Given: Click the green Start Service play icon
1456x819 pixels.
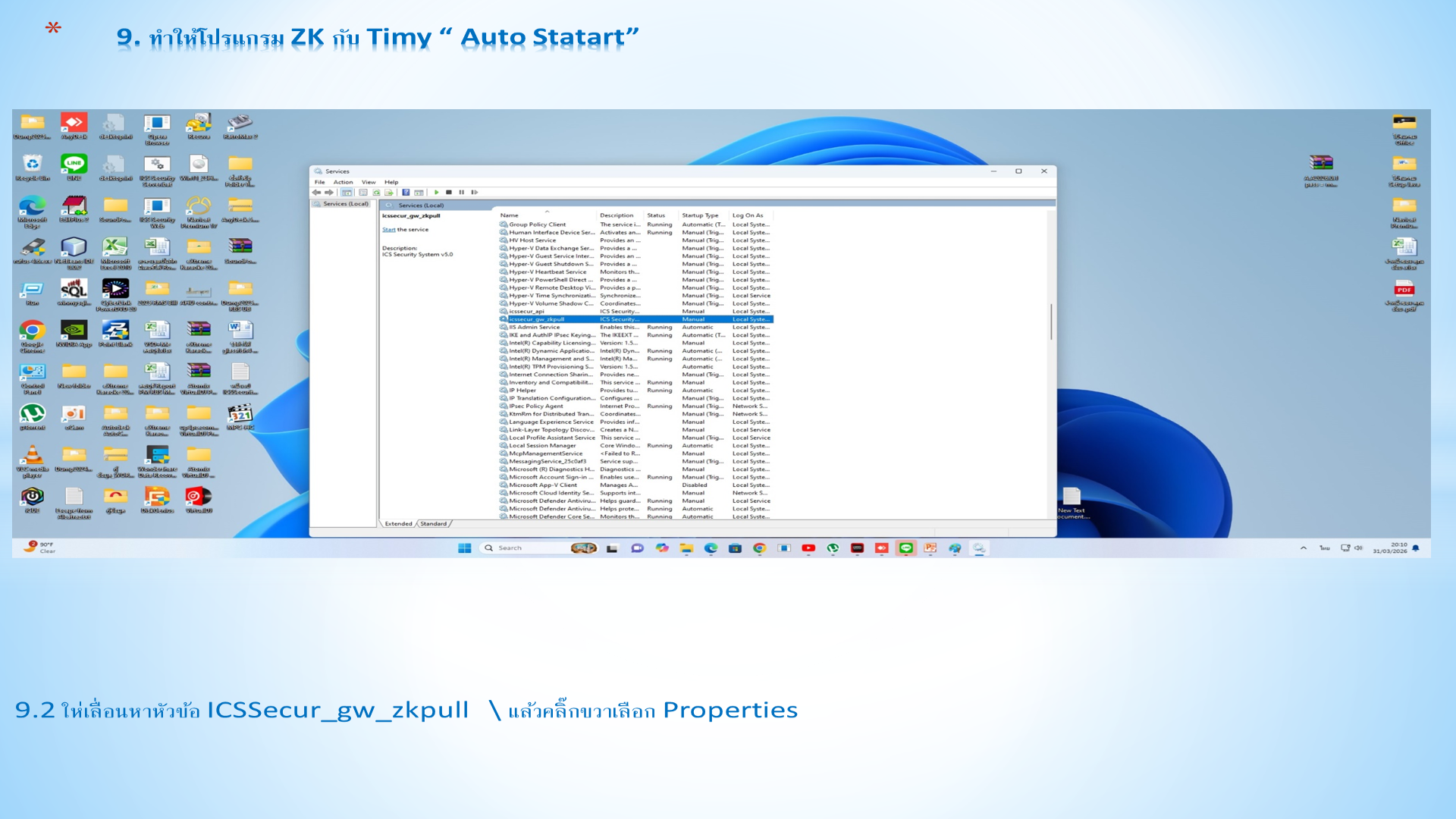Looking at the screenshot, I should 436,193.
